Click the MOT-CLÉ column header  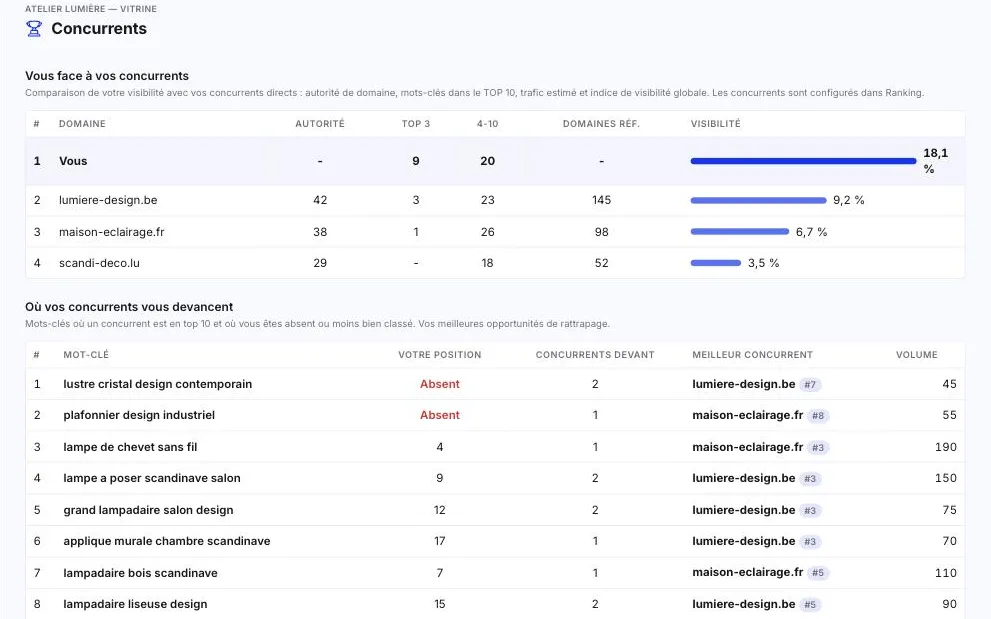[86, 355]
